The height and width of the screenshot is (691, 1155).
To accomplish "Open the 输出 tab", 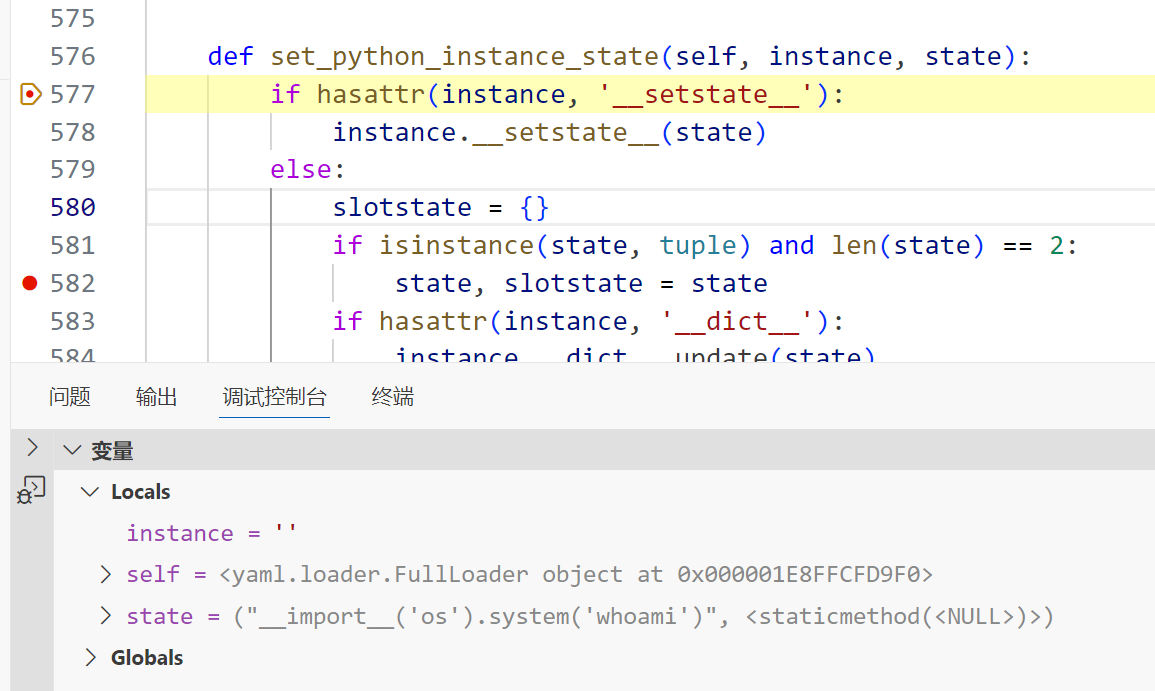I will (x=157, y=397).
